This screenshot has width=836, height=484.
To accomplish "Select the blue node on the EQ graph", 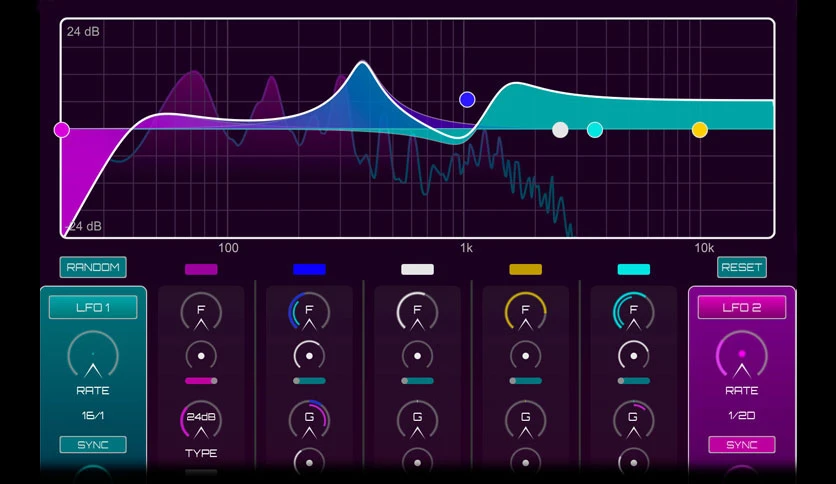I will click(x=467, y=100).
